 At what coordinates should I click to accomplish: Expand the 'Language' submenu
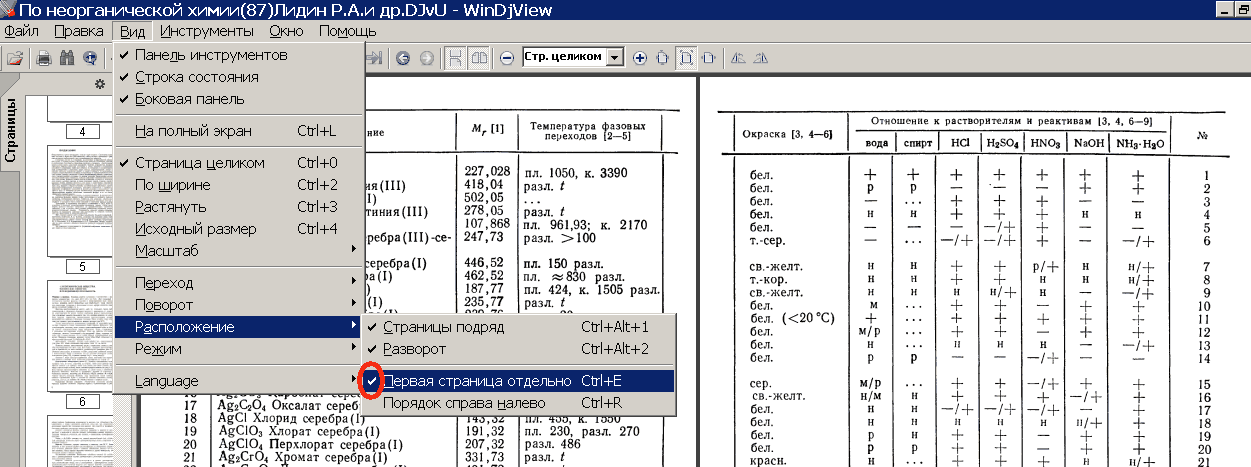pyautogui.click(x=166, y=381)
